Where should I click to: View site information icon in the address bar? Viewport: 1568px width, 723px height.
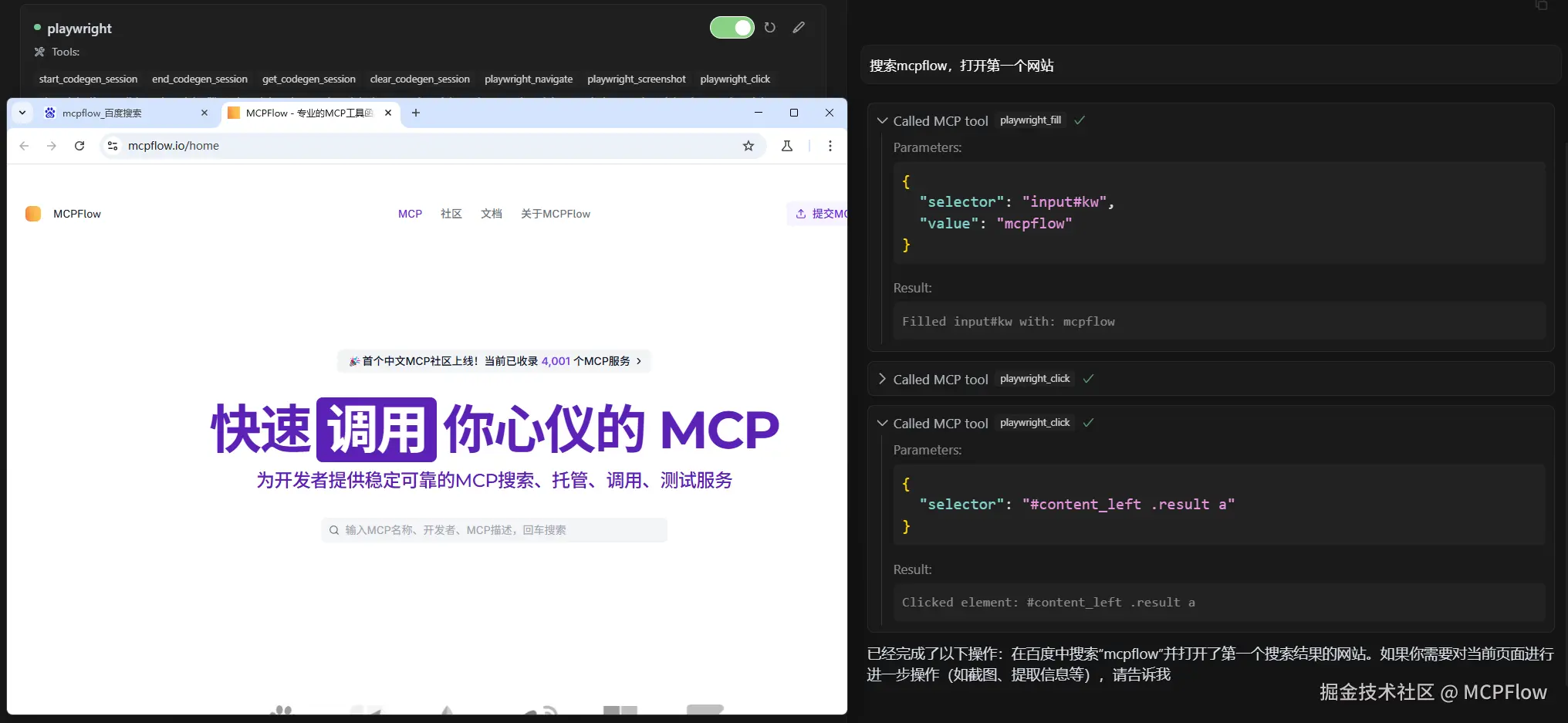[x=112, y=145]
